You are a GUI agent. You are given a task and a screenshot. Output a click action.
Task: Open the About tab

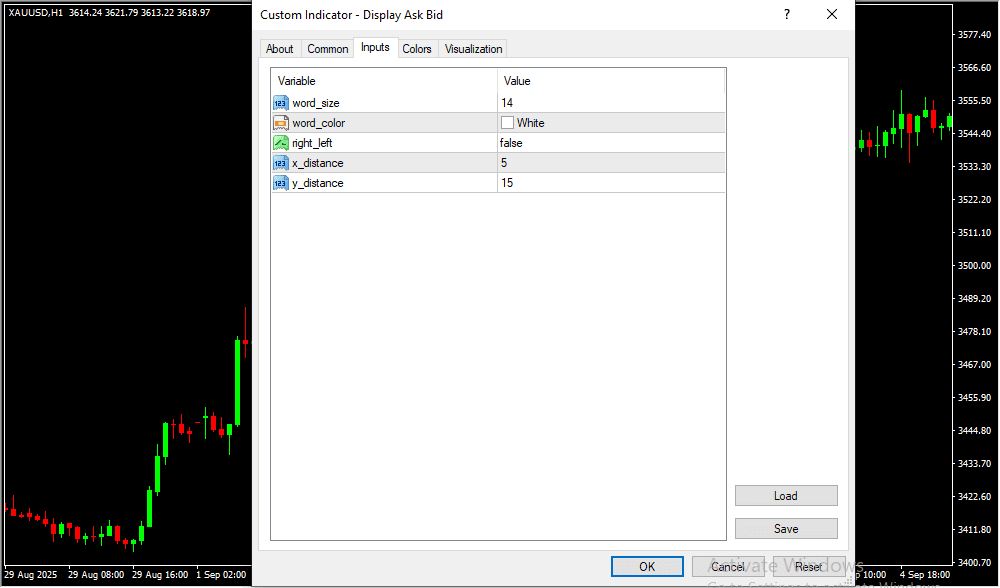point(280,49)
